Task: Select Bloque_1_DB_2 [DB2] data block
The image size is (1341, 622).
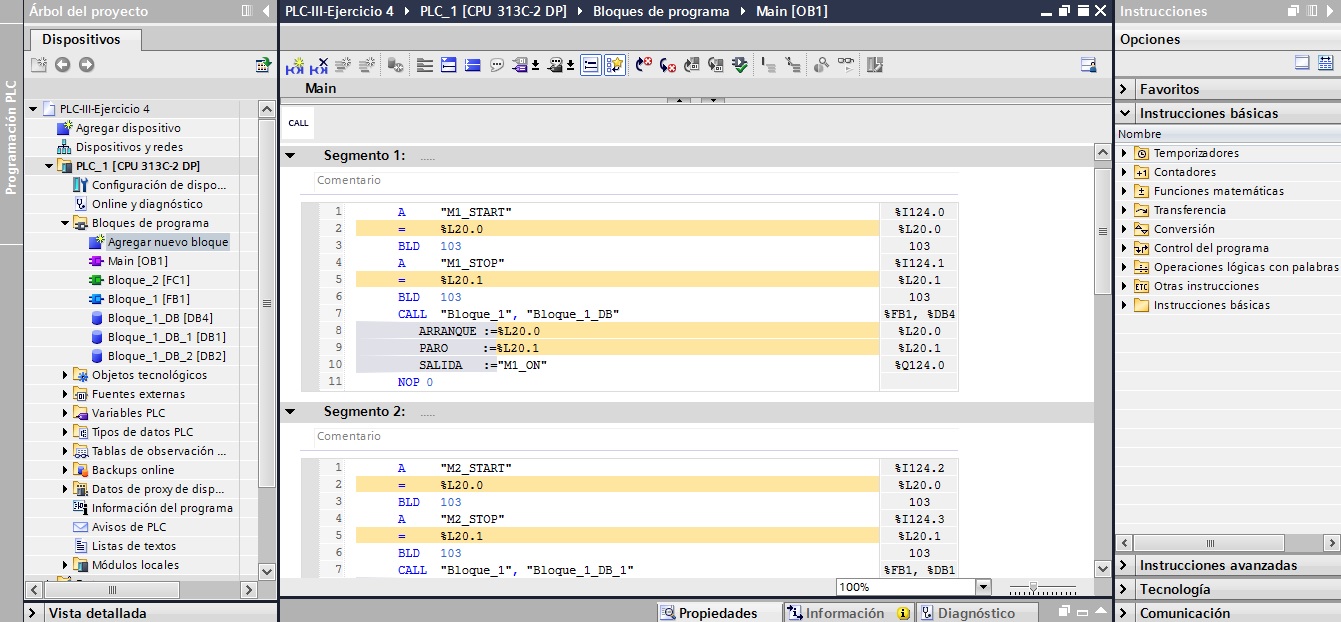Action: [166, 356]
